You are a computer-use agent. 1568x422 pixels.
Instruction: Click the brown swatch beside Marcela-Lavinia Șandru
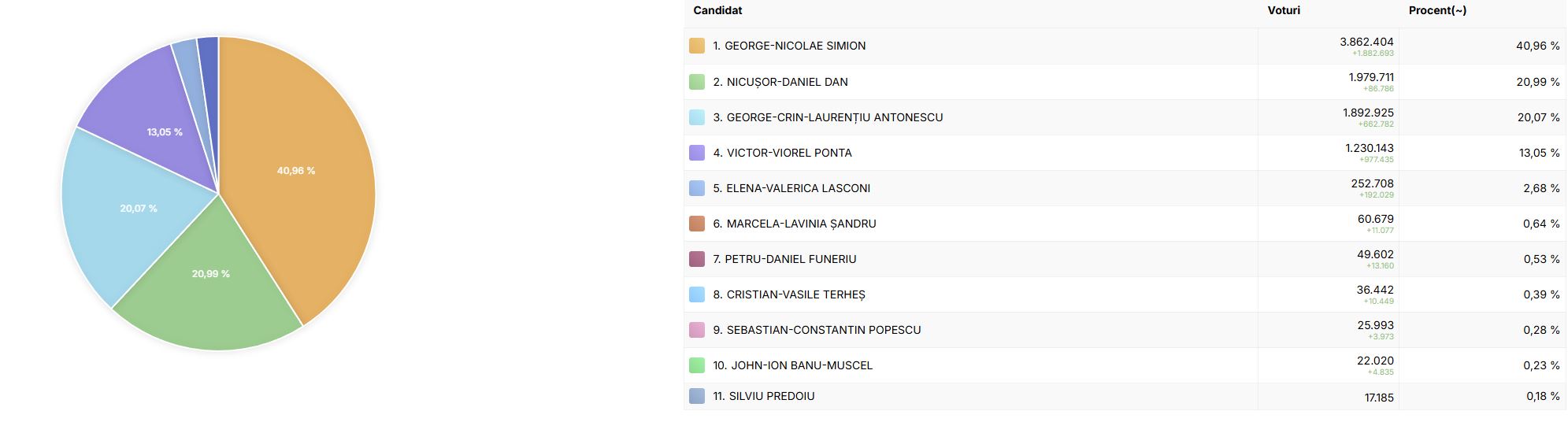(x=696, y=224)
